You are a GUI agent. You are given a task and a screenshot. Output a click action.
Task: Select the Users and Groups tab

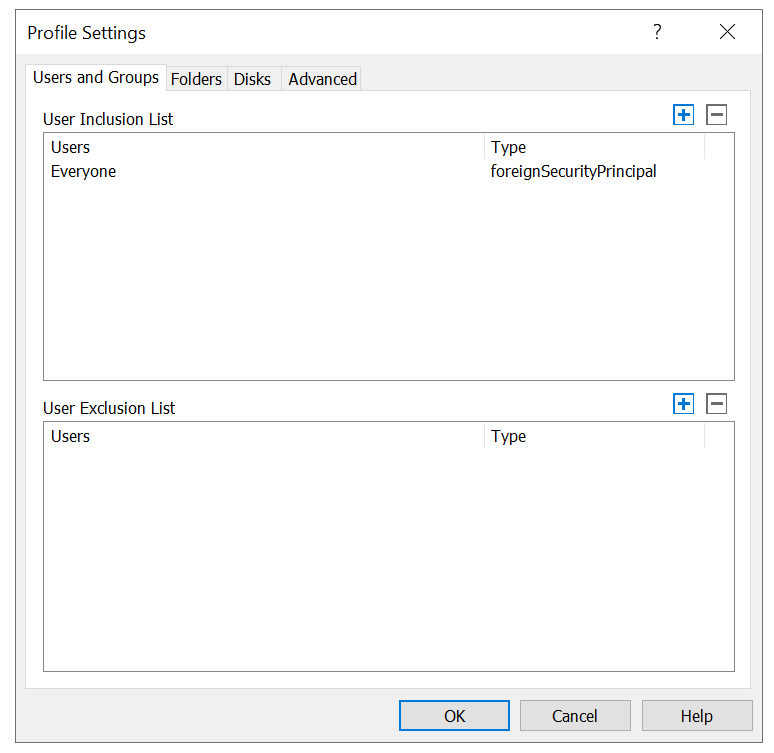[96, 77]
